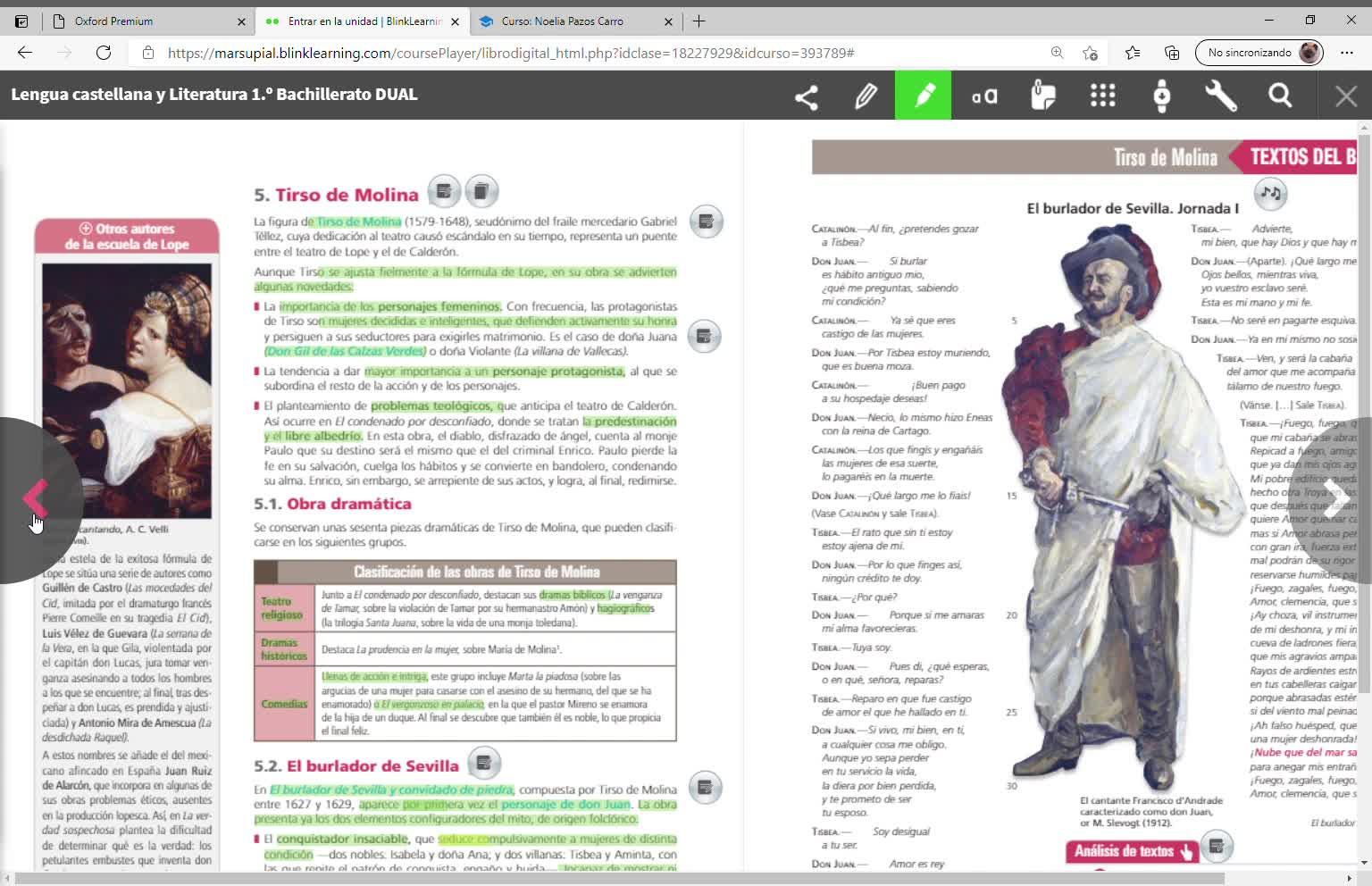This screenshot has height=886, width=1372.
Task: Click the heading '5.1. Obra dramática'
Action: [x=332, y=504]
